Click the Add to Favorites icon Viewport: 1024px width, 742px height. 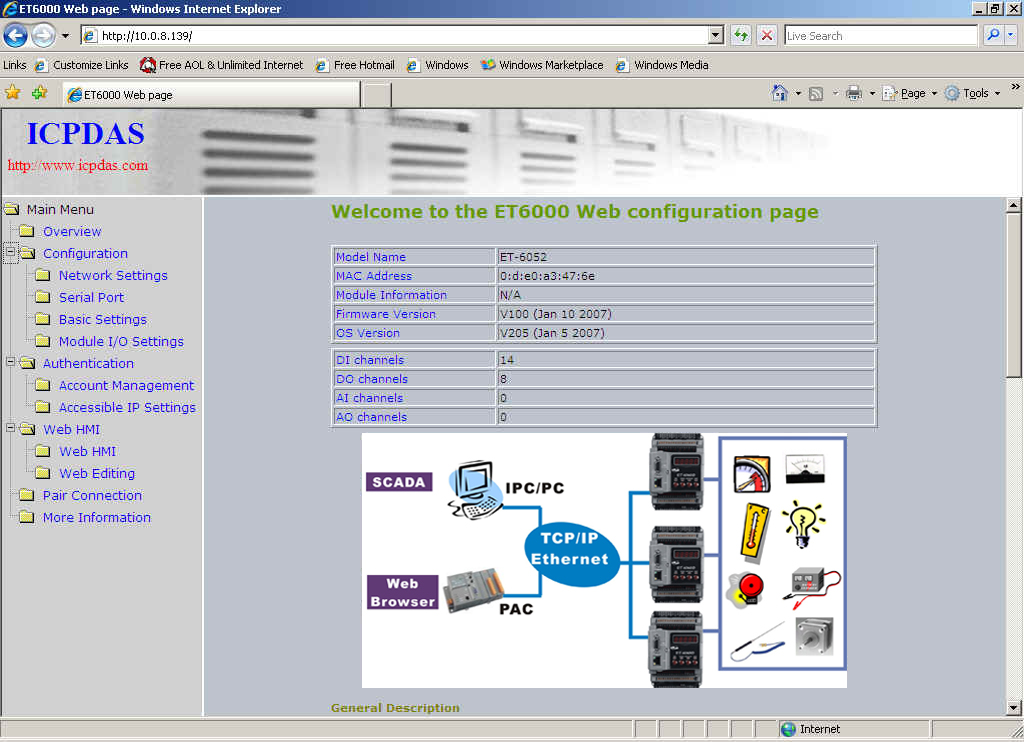coord(40,93)
